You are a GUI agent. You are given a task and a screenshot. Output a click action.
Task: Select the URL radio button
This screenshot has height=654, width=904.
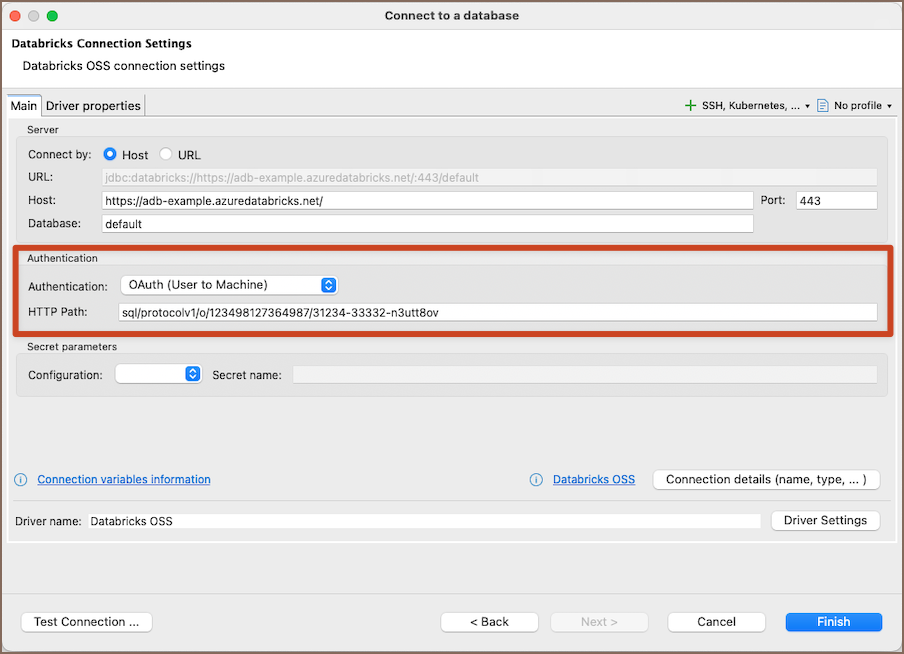tap(166, 155)
